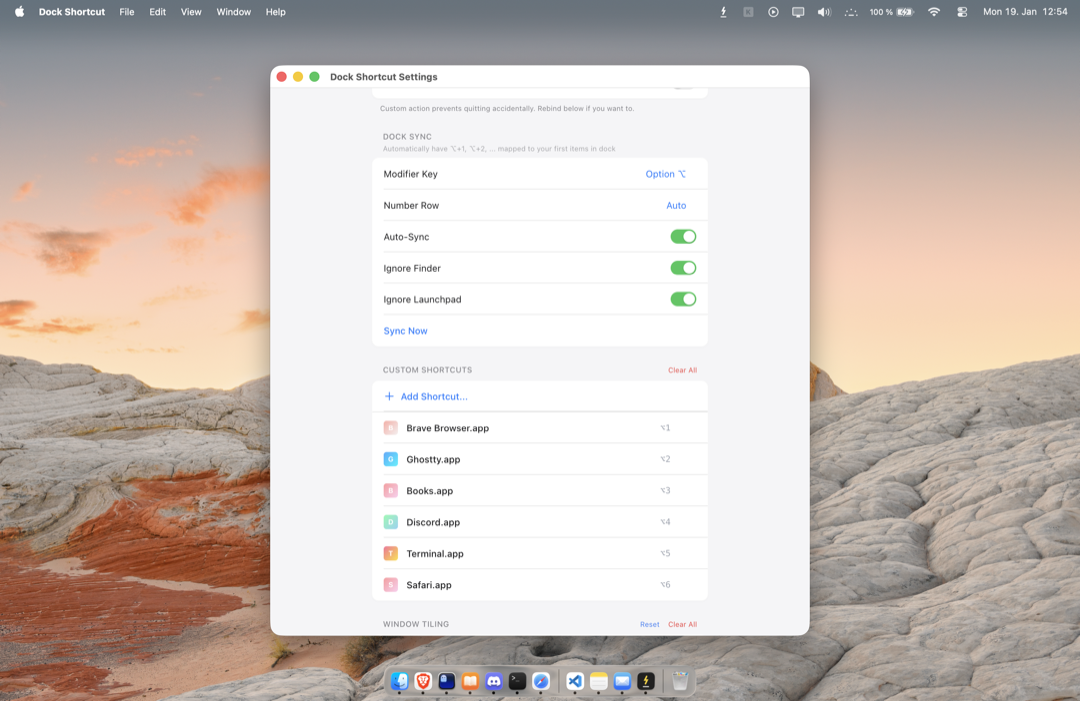The height and width of the screenshot is (701, 1080).
Task: Click the Safari.app icon in the shortcuts list
Action: [x=390, y=585]
